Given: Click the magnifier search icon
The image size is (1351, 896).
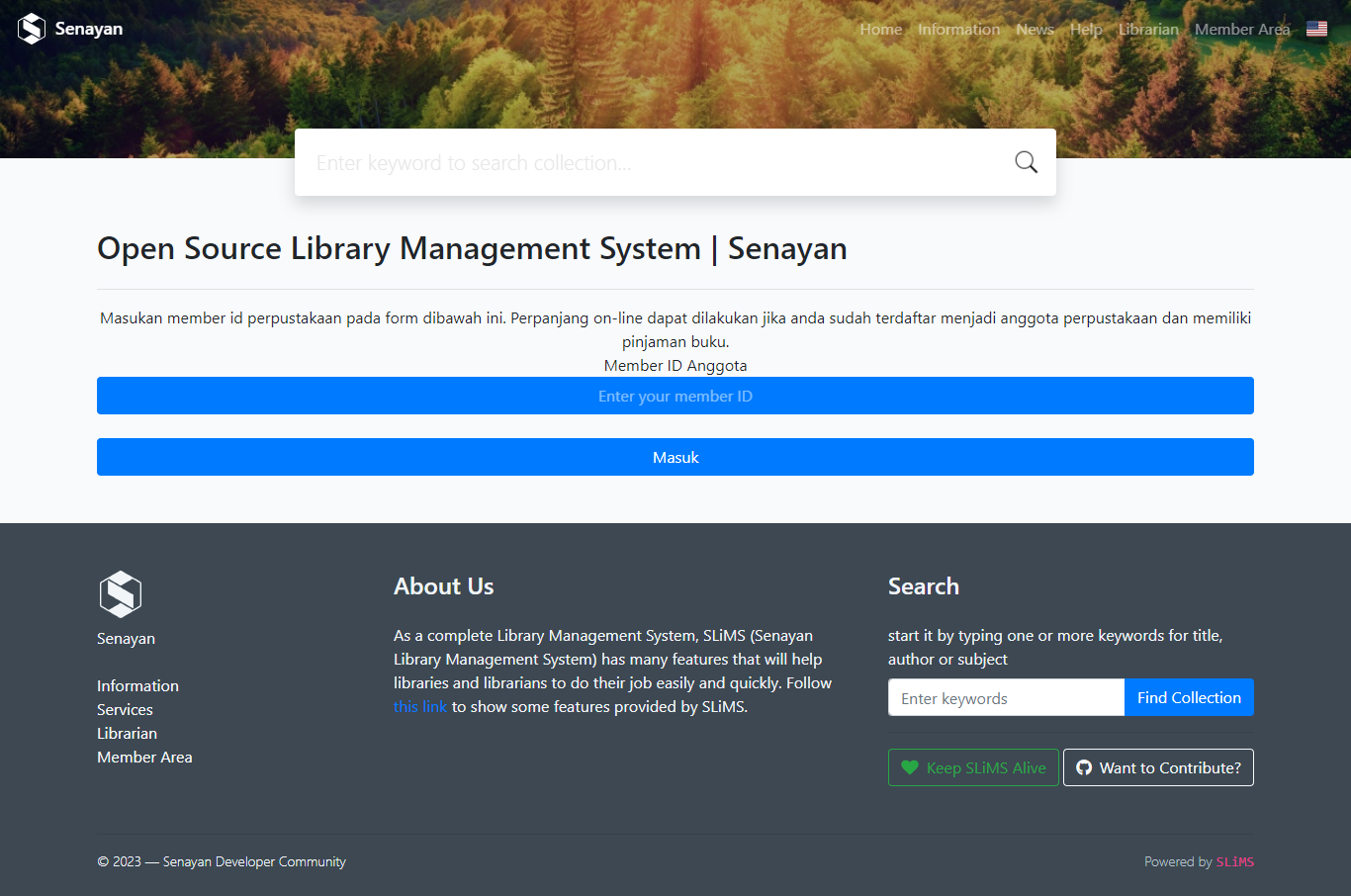Looking at the screenshot, I should 1027,162.
